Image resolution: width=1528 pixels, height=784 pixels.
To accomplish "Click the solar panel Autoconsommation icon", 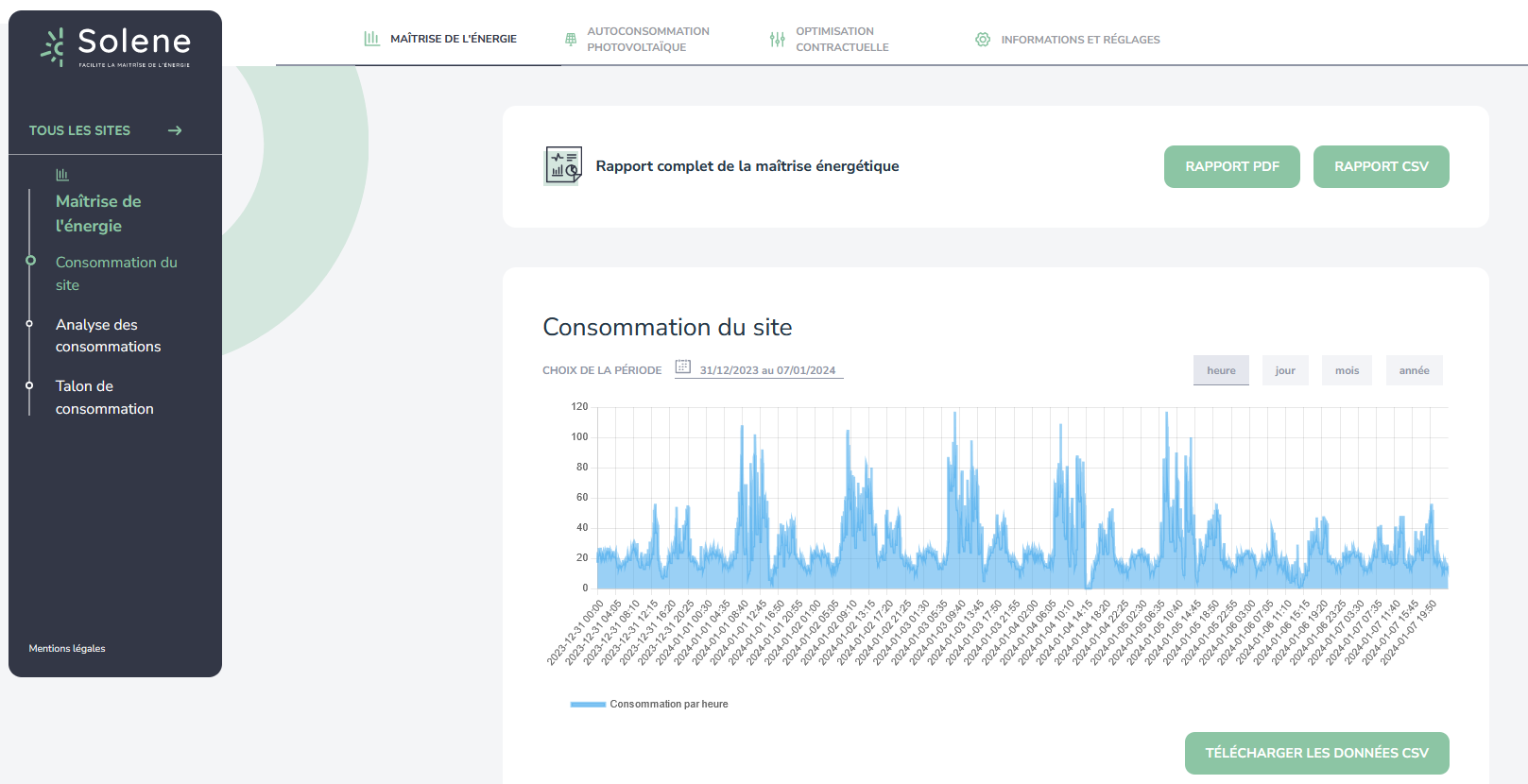I will click(x=570, y=40).
